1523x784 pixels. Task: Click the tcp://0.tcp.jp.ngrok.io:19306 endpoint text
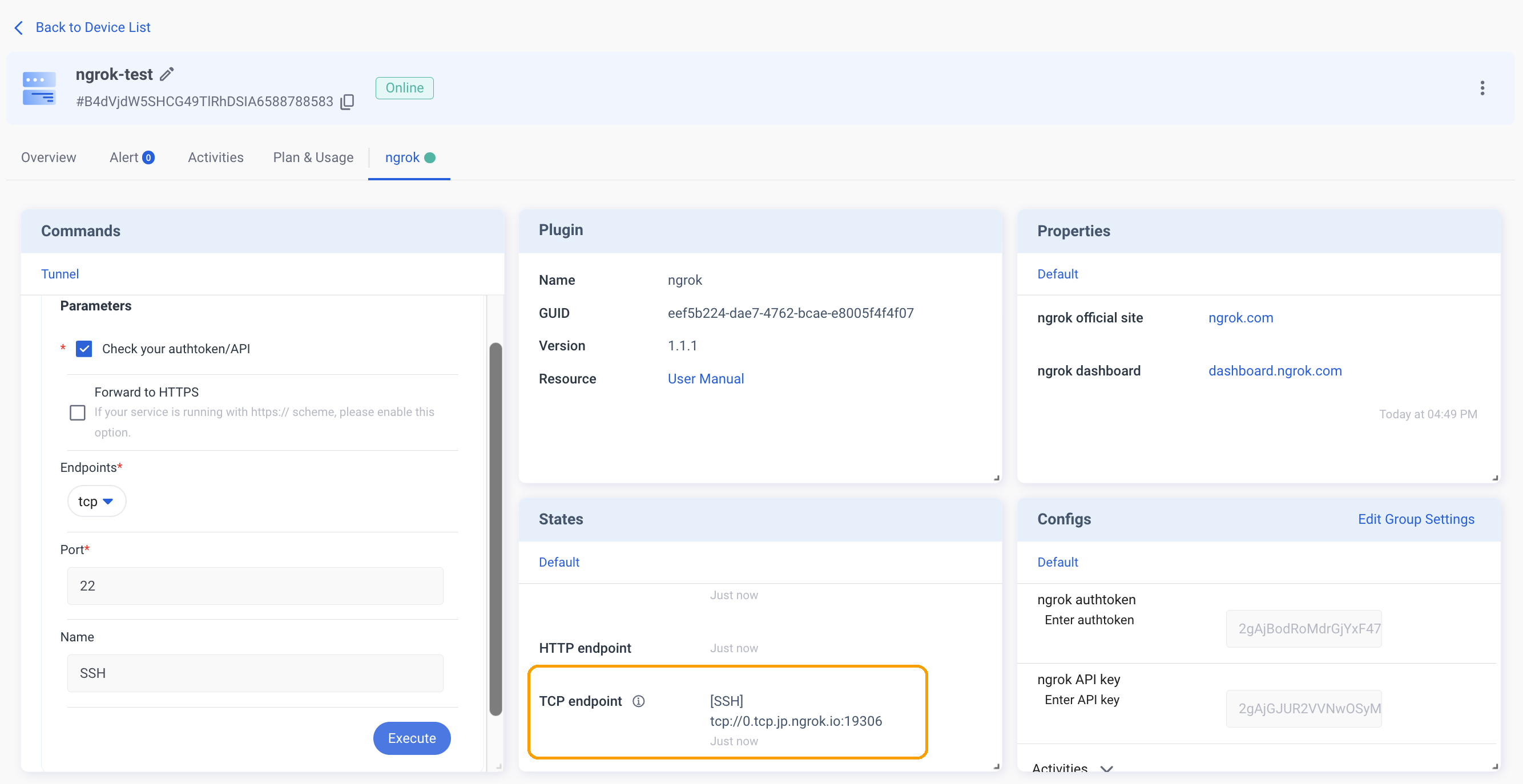[x=795, y=721]
